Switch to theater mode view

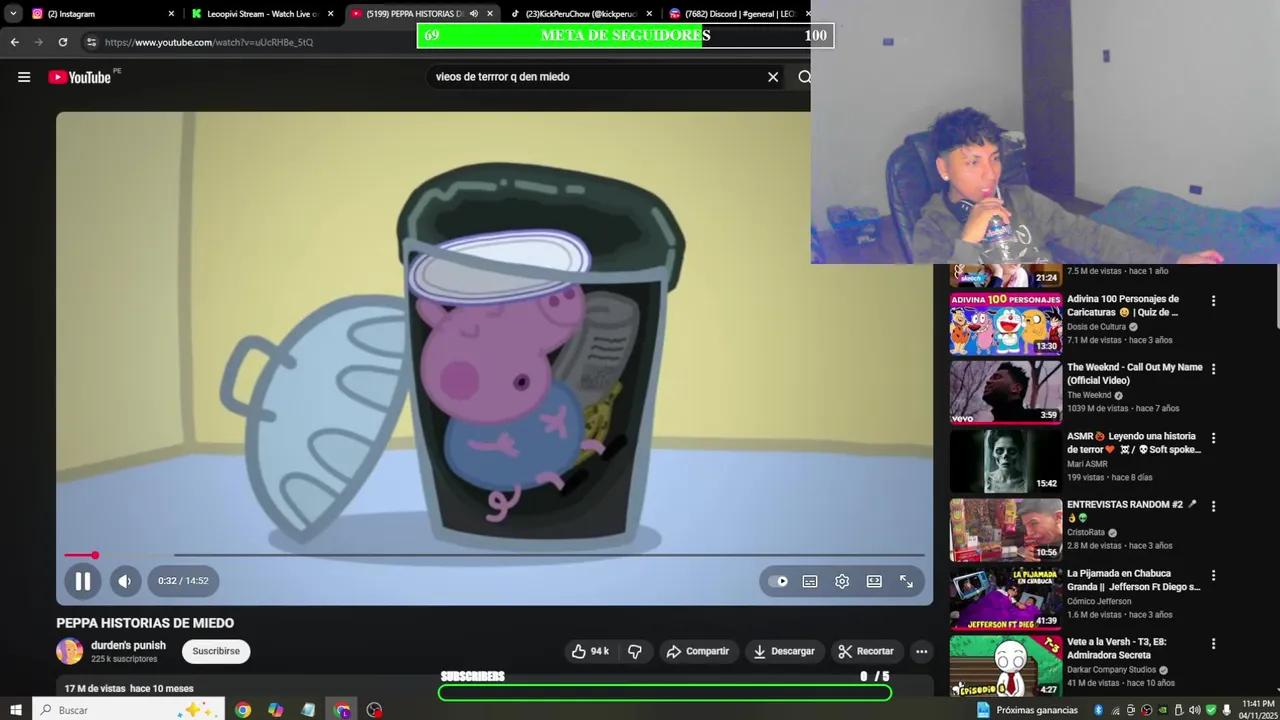point(874,581)
